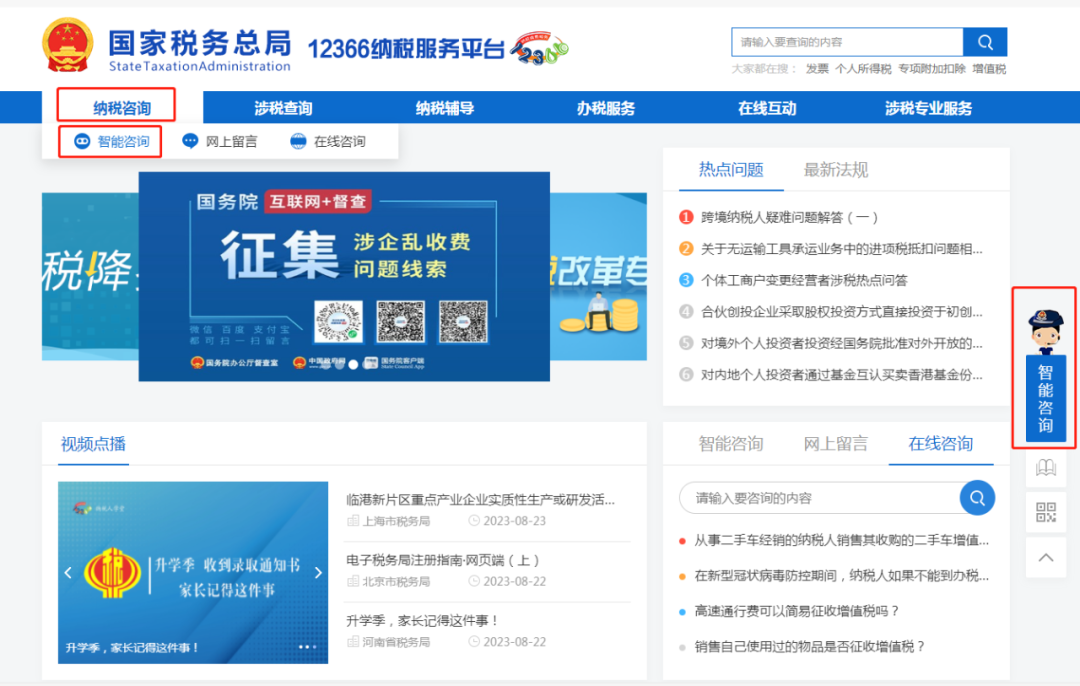The image size is (1080, 686).
Task: Click the back-to-top arrow icon
Action: 1046,557
